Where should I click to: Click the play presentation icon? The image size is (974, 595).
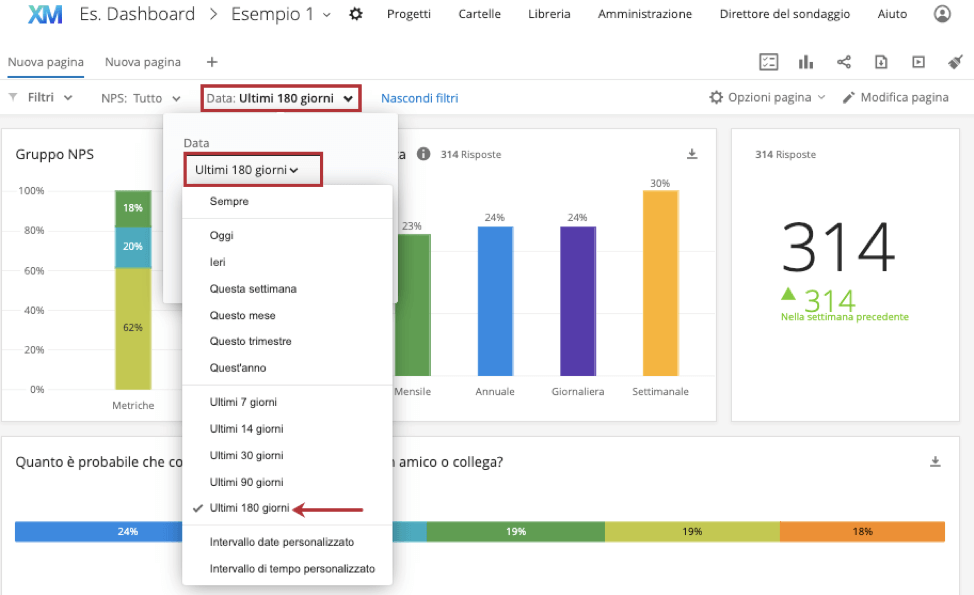coord(918,62)
